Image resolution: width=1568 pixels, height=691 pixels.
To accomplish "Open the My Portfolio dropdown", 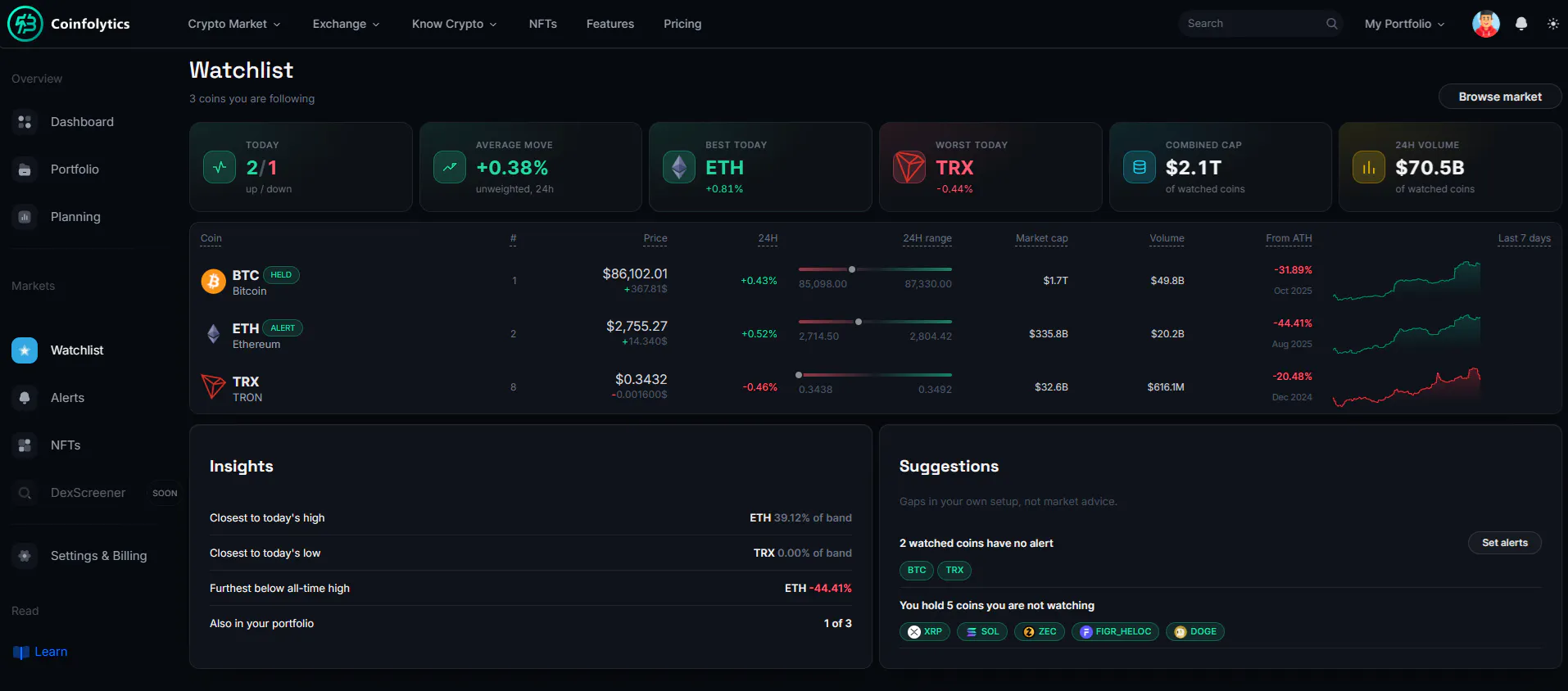I will [1404, 24].
